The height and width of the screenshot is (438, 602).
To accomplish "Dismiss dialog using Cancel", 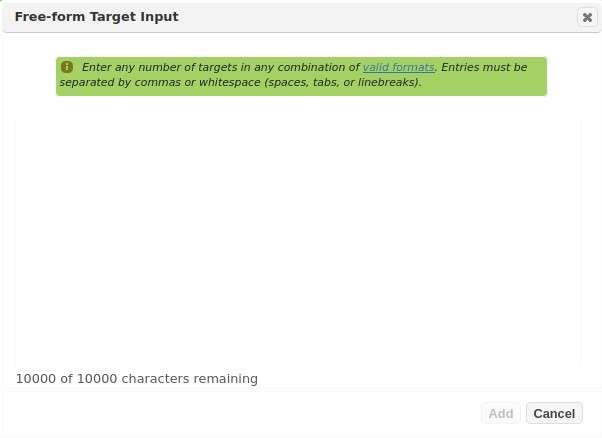I will 554,413.
